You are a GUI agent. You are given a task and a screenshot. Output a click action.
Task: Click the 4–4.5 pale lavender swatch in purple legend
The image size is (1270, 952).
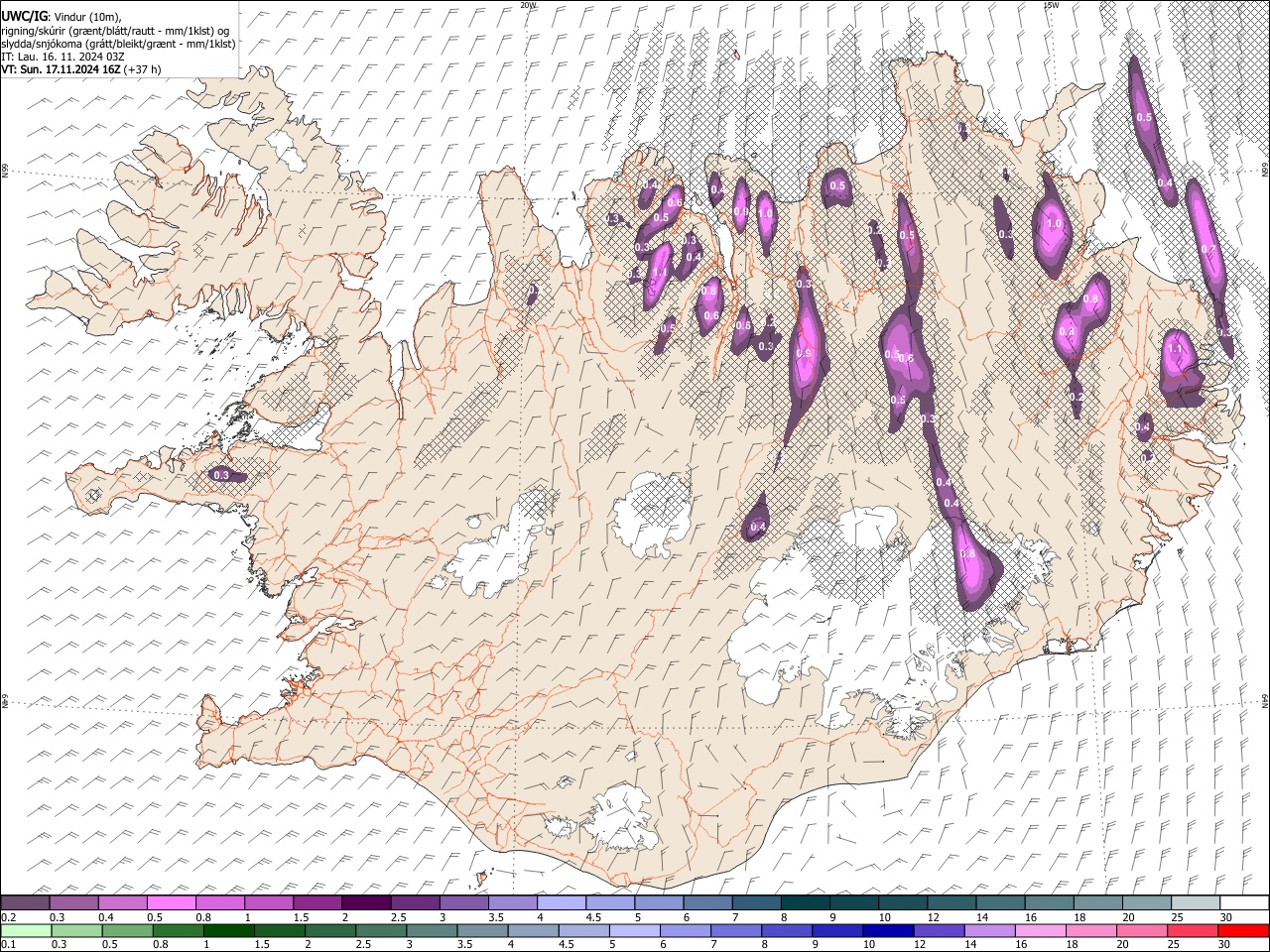pos(560,902)
